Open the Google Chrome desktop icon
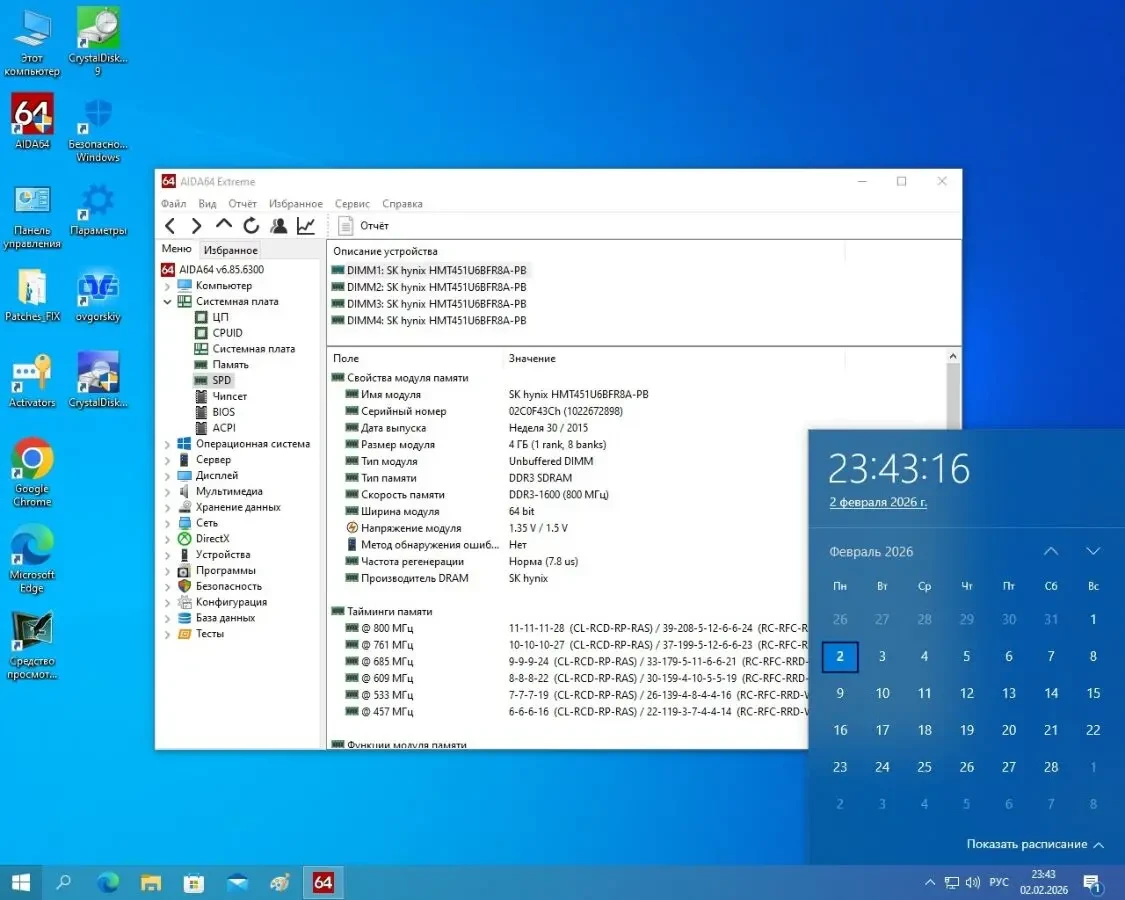1125x900 pixels. click(x=32, y=472)
